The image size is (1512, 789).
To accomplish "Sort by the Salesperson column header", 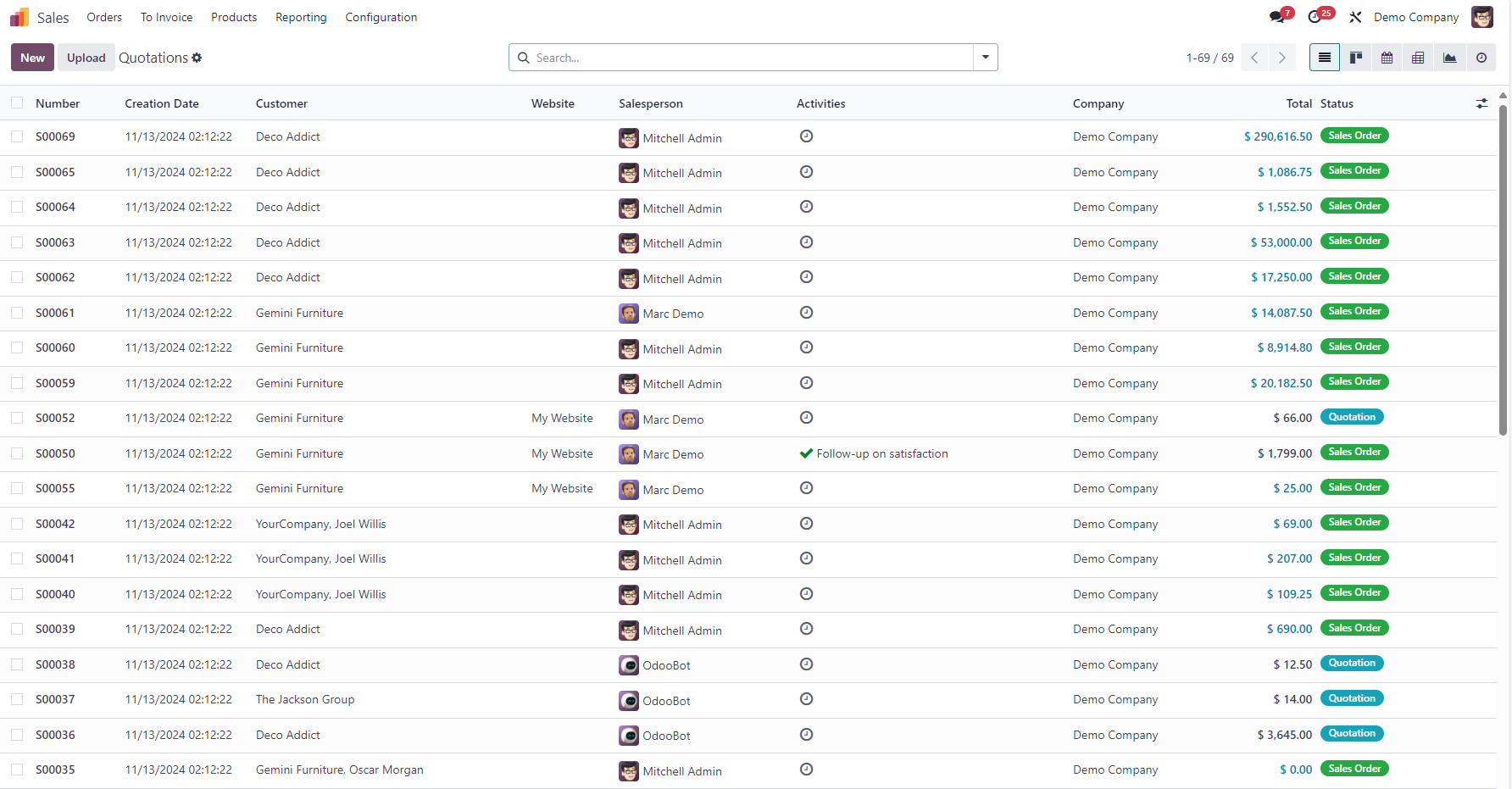I will point(651,103).
